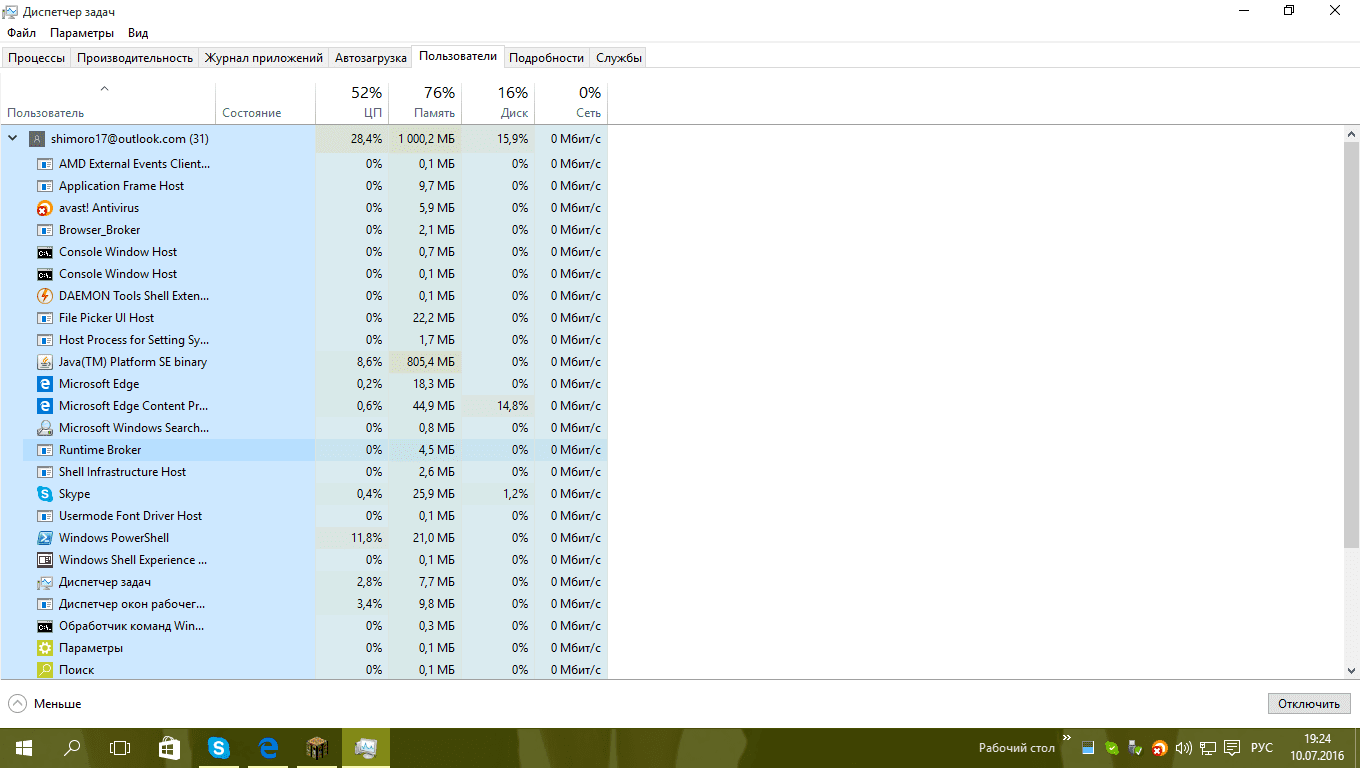1360x768 pixels.
Task: Switch to the Производительность tab
Action: click(135, 58)
